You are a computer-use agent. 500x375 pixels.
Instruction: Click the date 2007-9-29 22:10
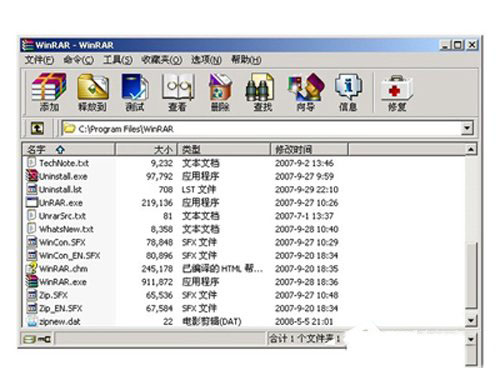click(x=307, y=190)
